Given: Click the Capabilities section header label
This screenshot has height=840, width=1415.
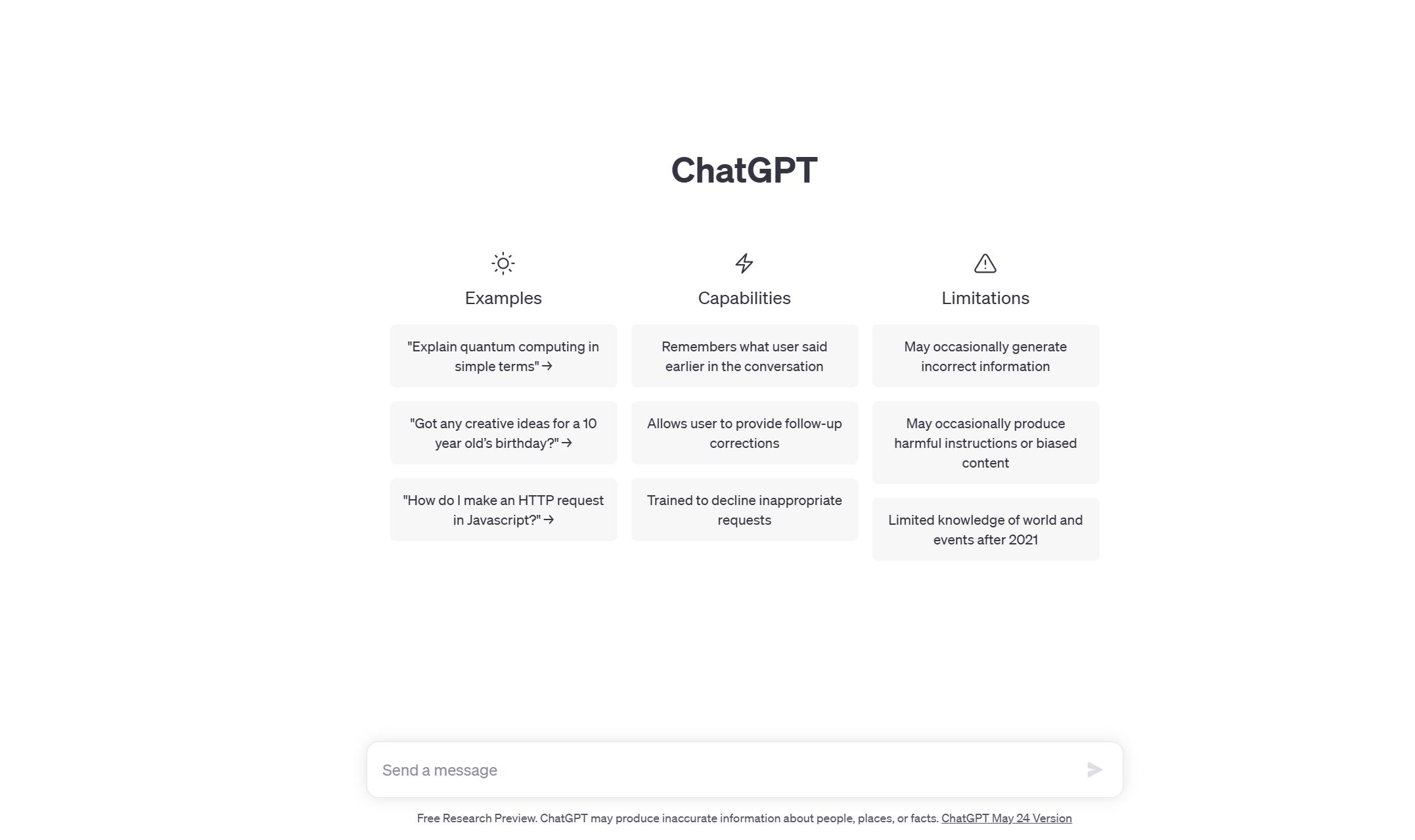Looking at the screenshot, I should click(x=744, y=298).
